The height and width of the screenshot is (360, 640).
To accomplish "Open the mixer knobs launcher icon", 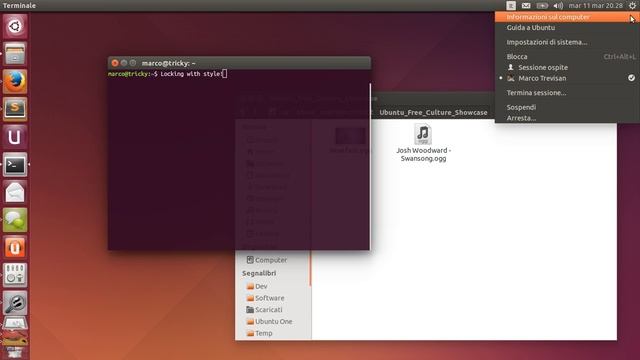I will [15, 275].
